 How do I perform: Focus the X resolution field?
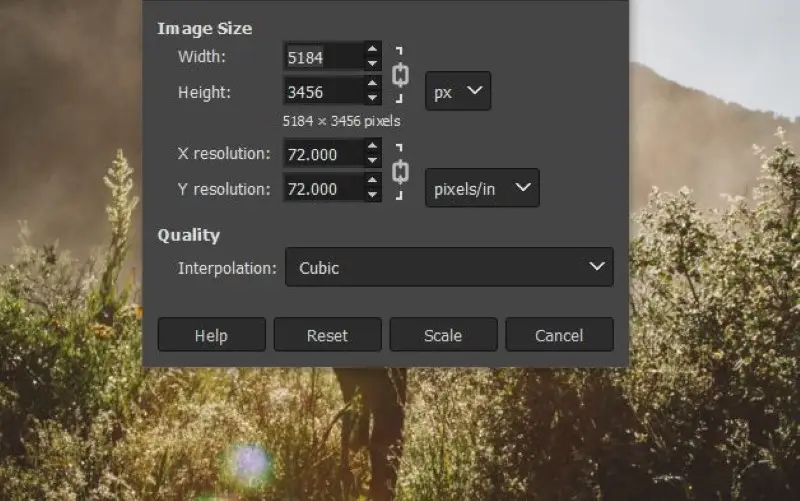click(x=322, y=154)
